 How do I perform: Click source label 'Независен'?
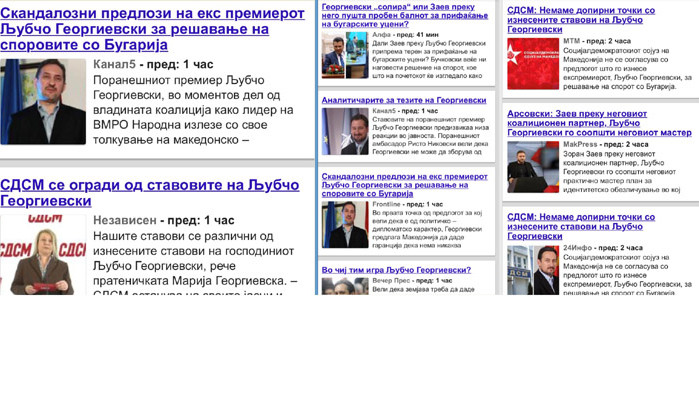[x=125, y=220]
